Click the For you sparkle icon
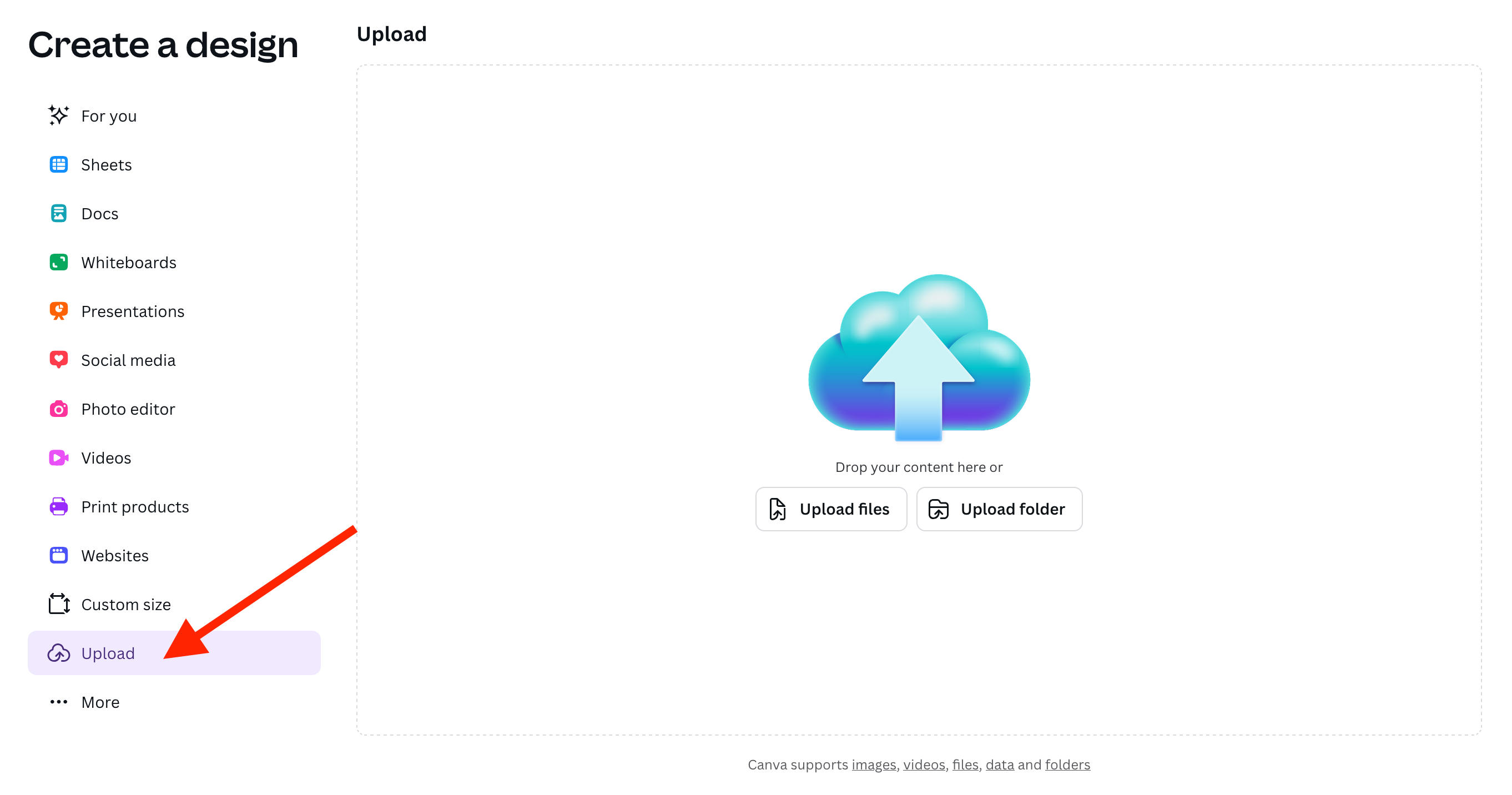The image size is (1512, 795). tap(58, 115)
